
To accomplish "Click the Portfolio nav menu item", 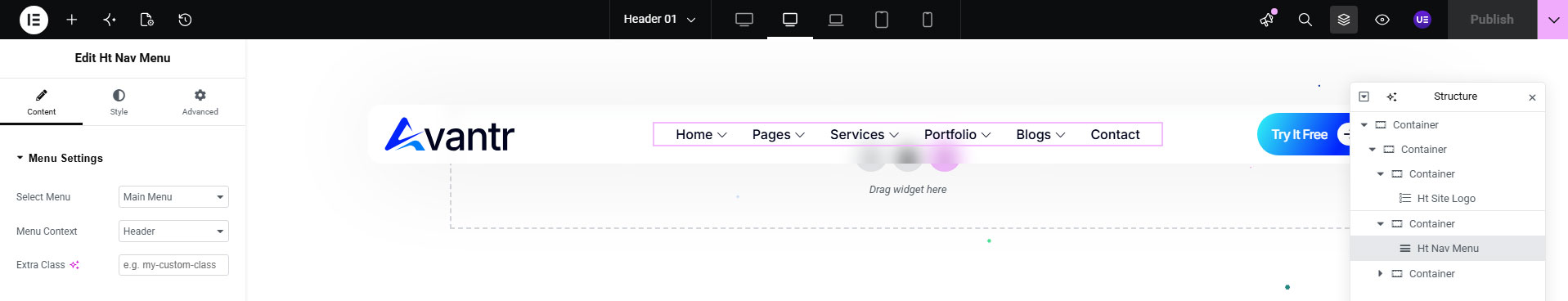I will coord(957,135).
